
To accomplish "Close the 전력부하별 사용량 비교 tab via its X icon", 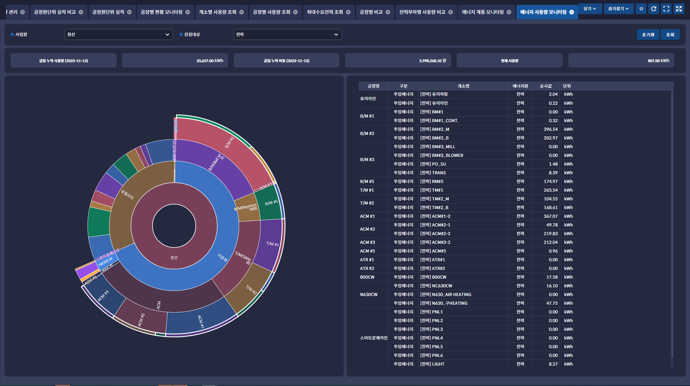I will tap(451, 12).
